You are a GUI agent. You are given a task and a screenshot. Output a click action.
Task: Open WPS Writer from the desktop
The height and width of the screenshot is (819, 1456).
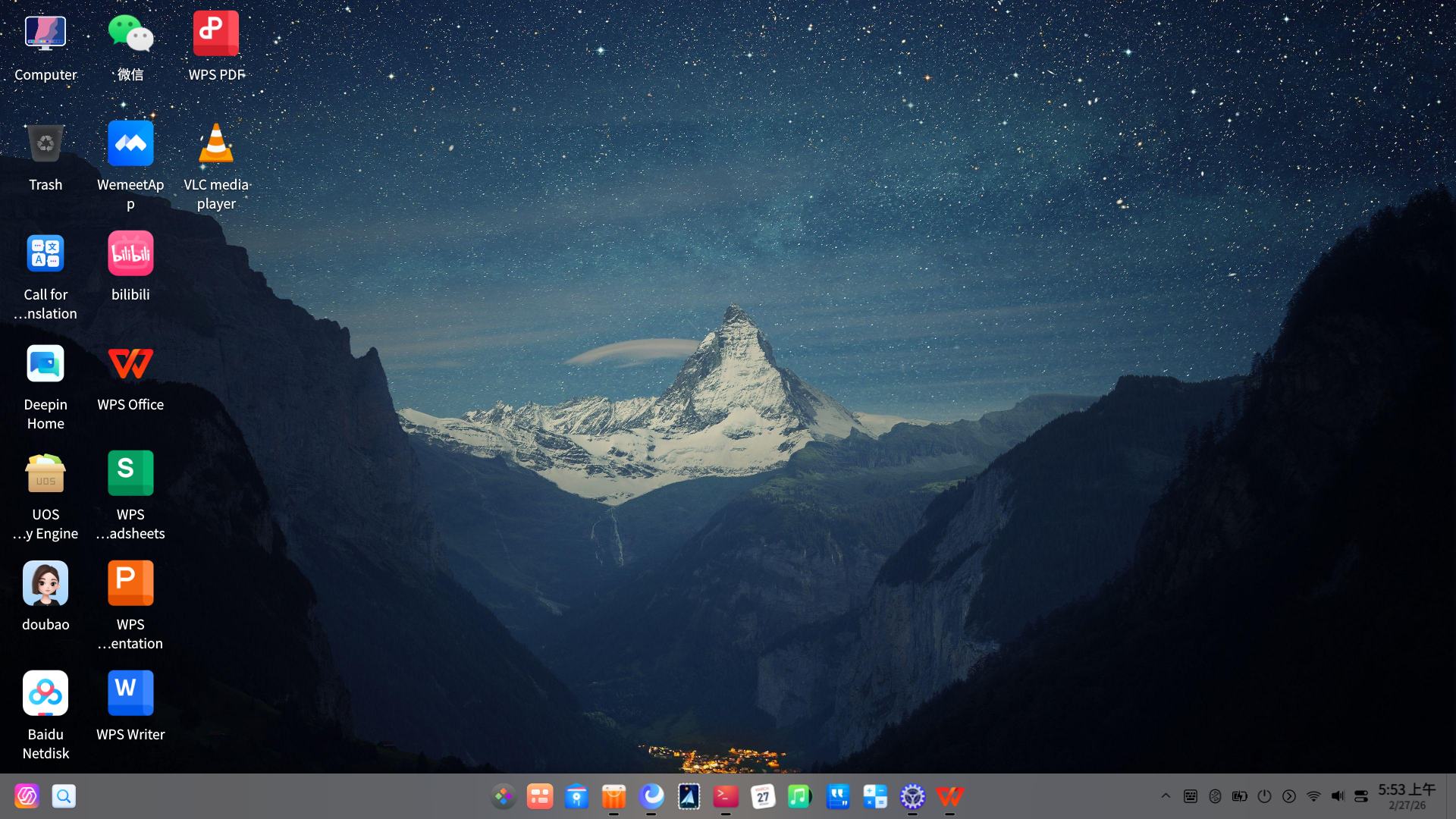click(x=130, y=692)
